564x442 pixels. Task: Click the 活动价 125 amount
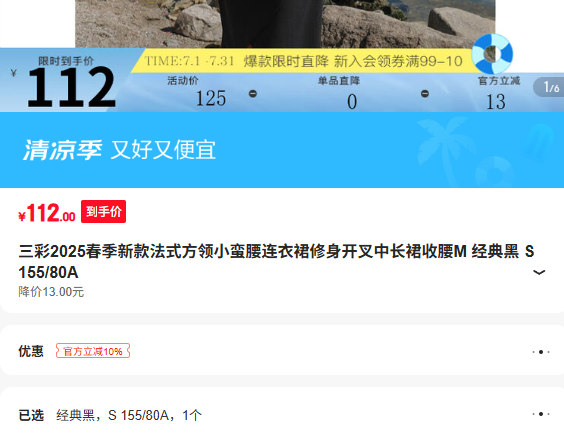pos(211,98)
